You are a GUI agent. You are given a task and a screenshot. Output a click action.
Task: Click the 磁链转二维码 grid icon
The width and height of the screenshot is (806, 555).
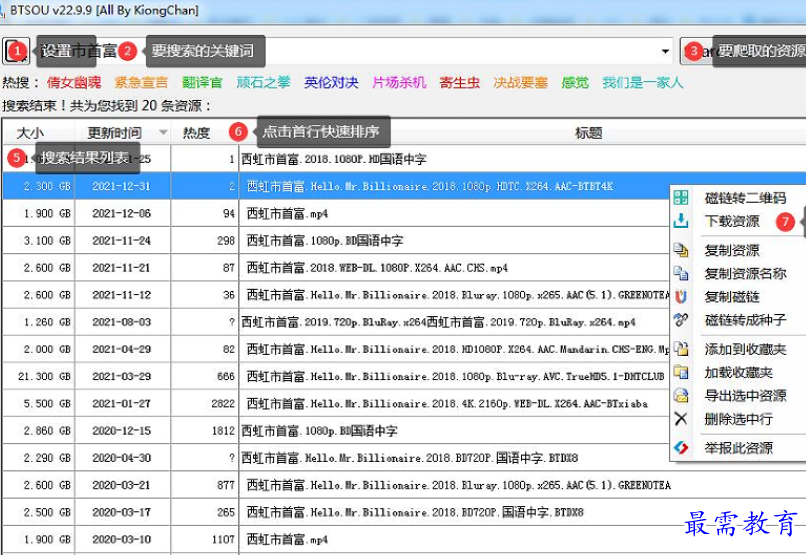point(681,197)
